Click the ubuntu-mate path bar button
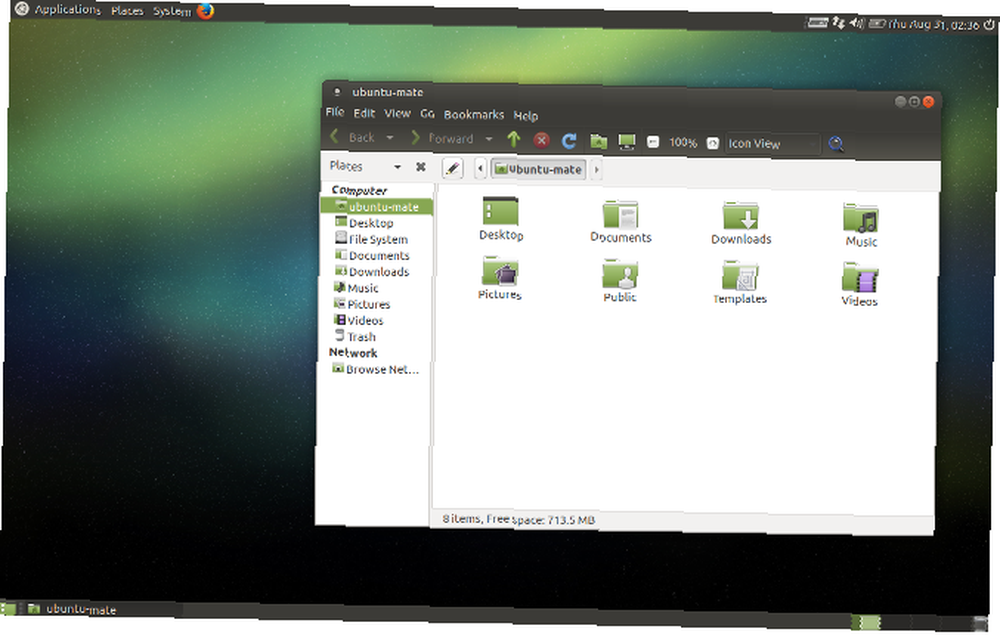Image resolution: width=1000 pixels, height=635 pixels. pyautogui.click(x=540, y=169)
